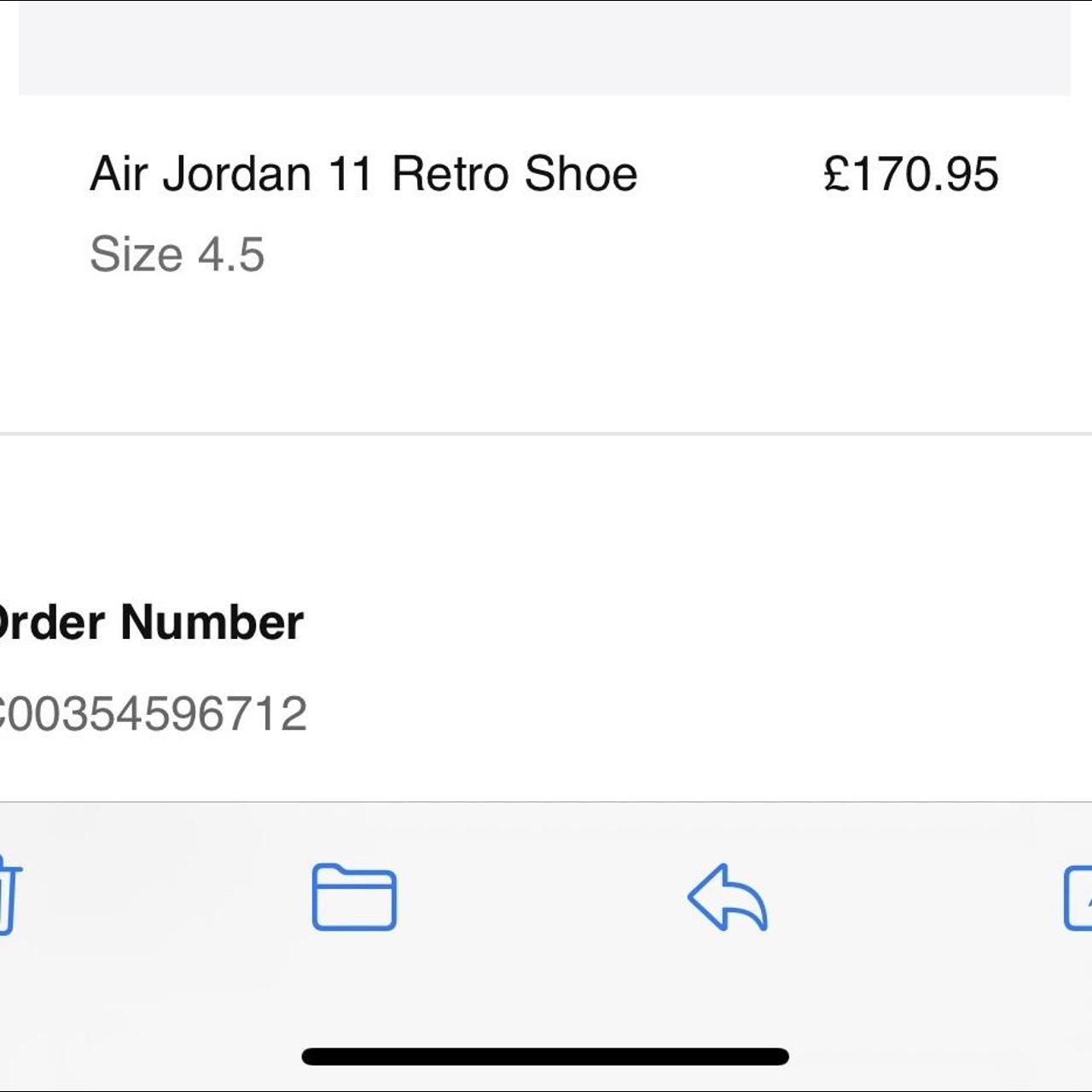Tap the Air Jordan 11 Retro Shoe name

364,173
